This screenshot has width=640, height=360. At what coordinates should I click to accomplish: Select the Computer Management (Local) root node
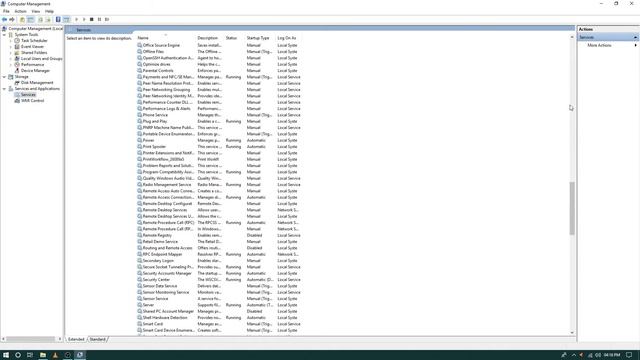click(x=36, y=29)
